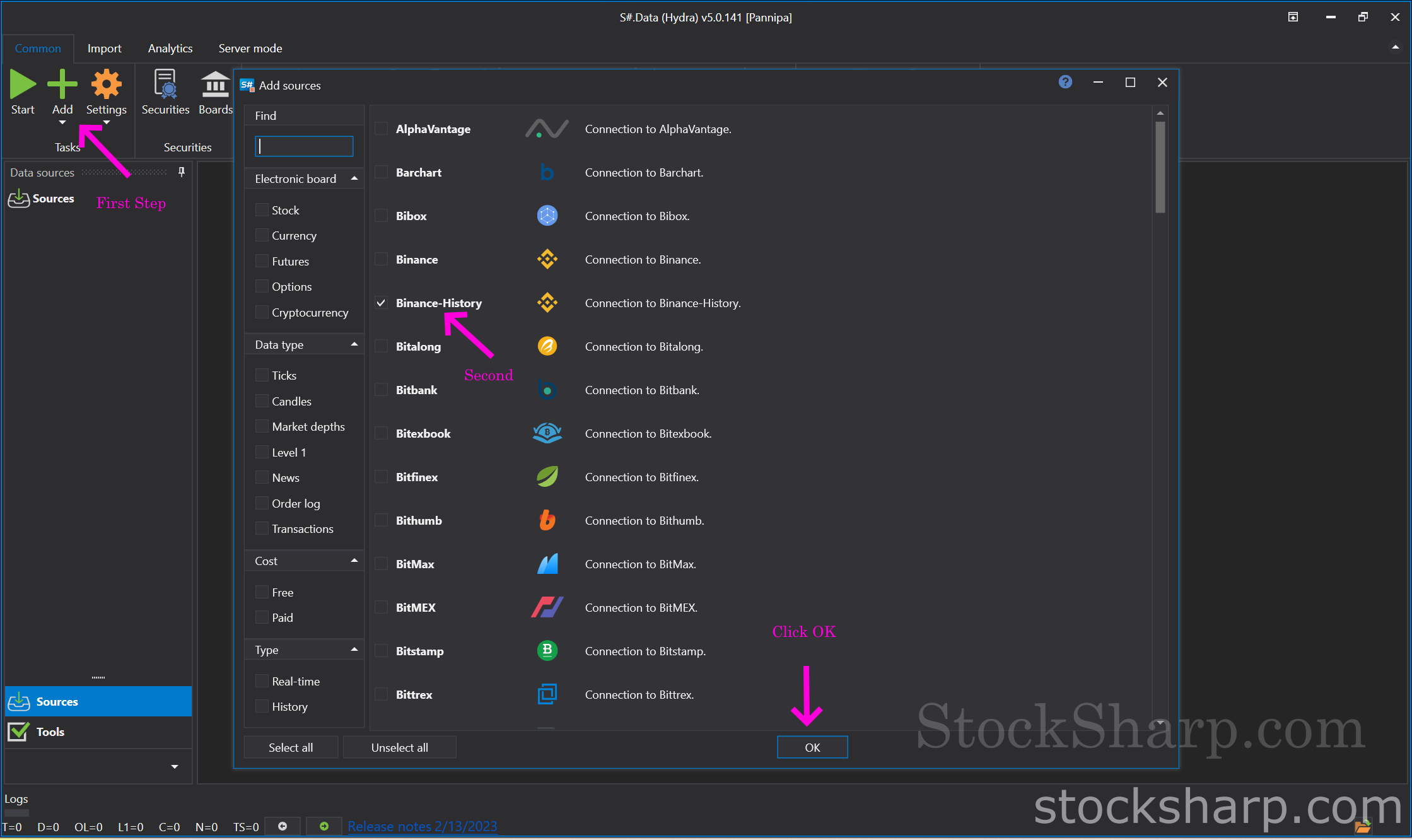Enable the Cryptocurrency filter checkbox
Viewport: 1412px width, 840px height.
262,312
